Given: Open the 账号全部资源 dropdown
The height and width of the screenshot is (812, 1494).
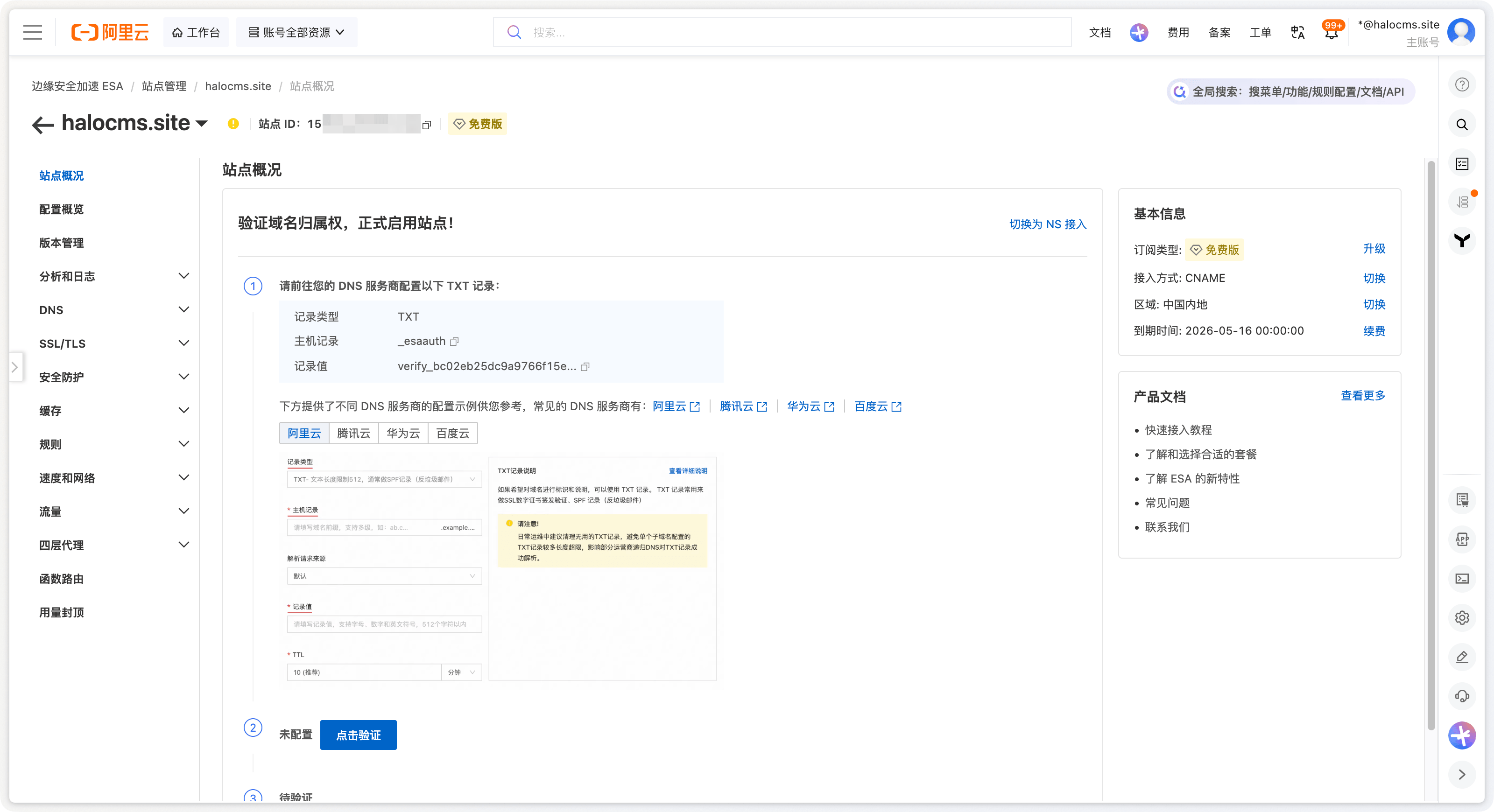Looking at the screenshot, I should [x=296, y=33].
